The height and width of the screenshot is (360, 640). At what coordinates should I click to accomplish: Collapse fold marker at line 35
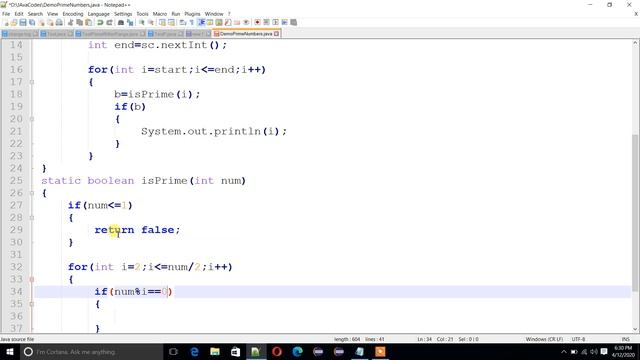tap(32, 304)
